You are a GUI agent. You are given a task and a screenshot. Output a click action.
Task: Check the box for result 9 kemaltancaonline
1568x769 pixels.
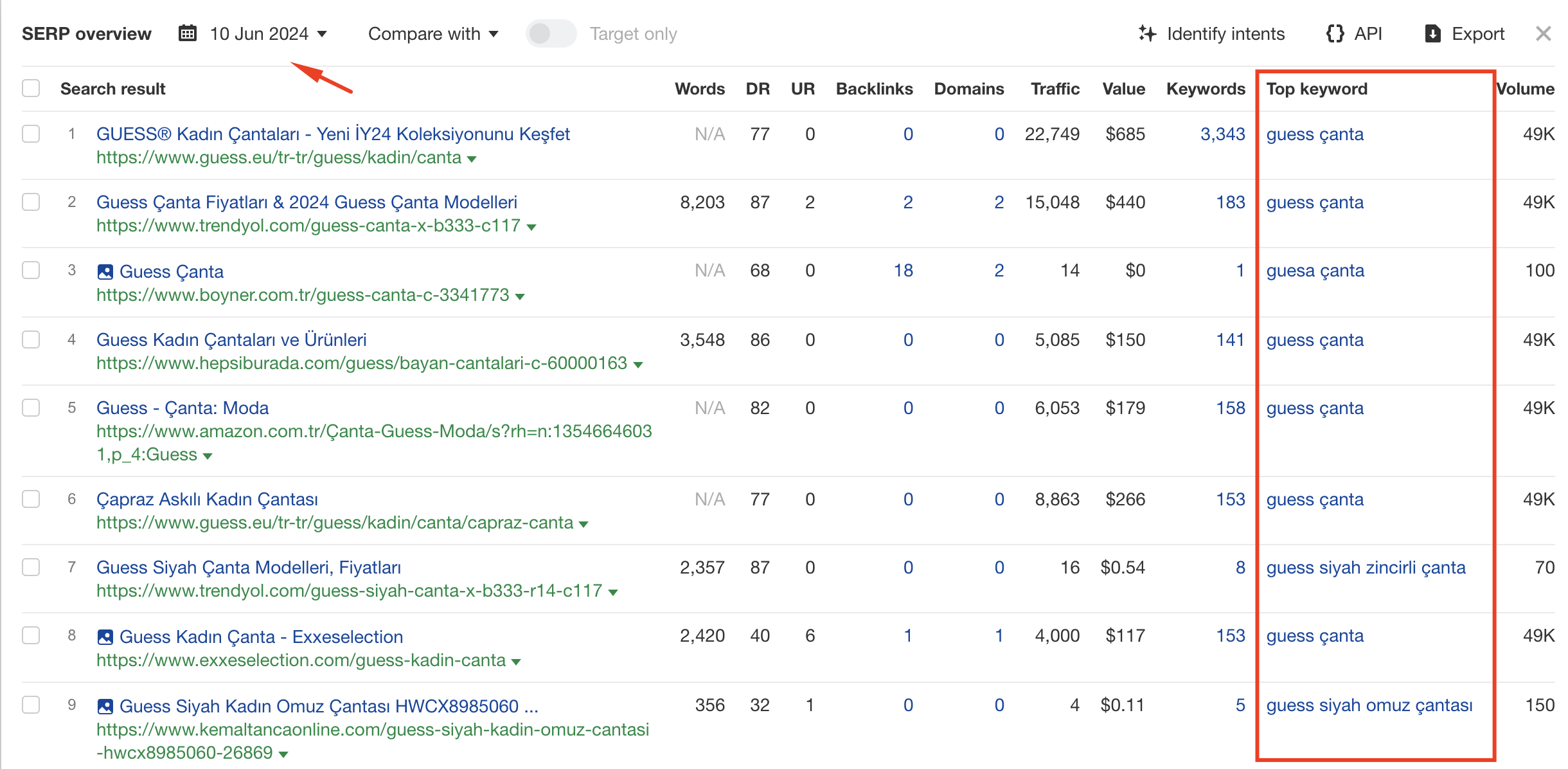click(x=31, y=705)
